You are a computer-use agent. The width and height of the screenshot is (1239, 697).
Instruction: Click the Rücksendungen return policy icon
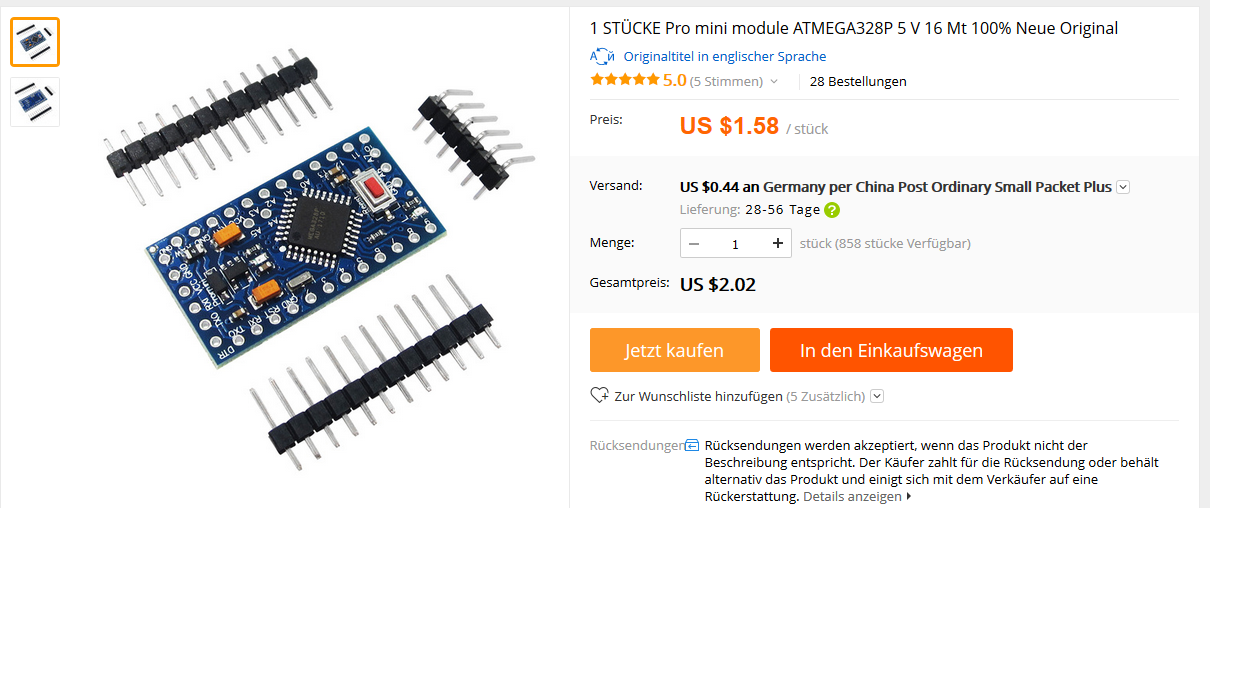tap(692, 445)
